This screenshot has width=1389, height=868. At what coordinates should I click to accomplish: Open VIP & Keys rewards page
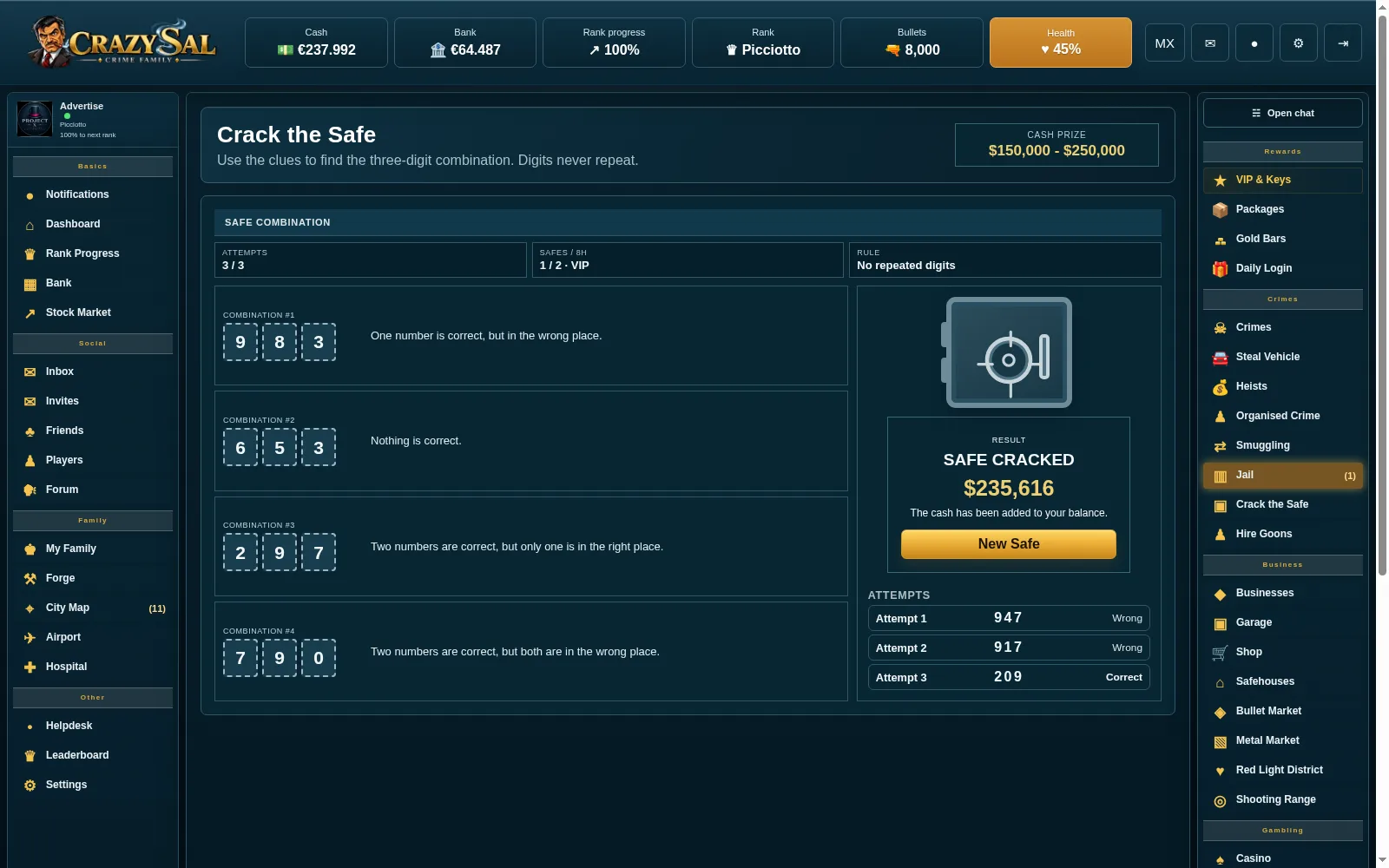pos(1282,180)
